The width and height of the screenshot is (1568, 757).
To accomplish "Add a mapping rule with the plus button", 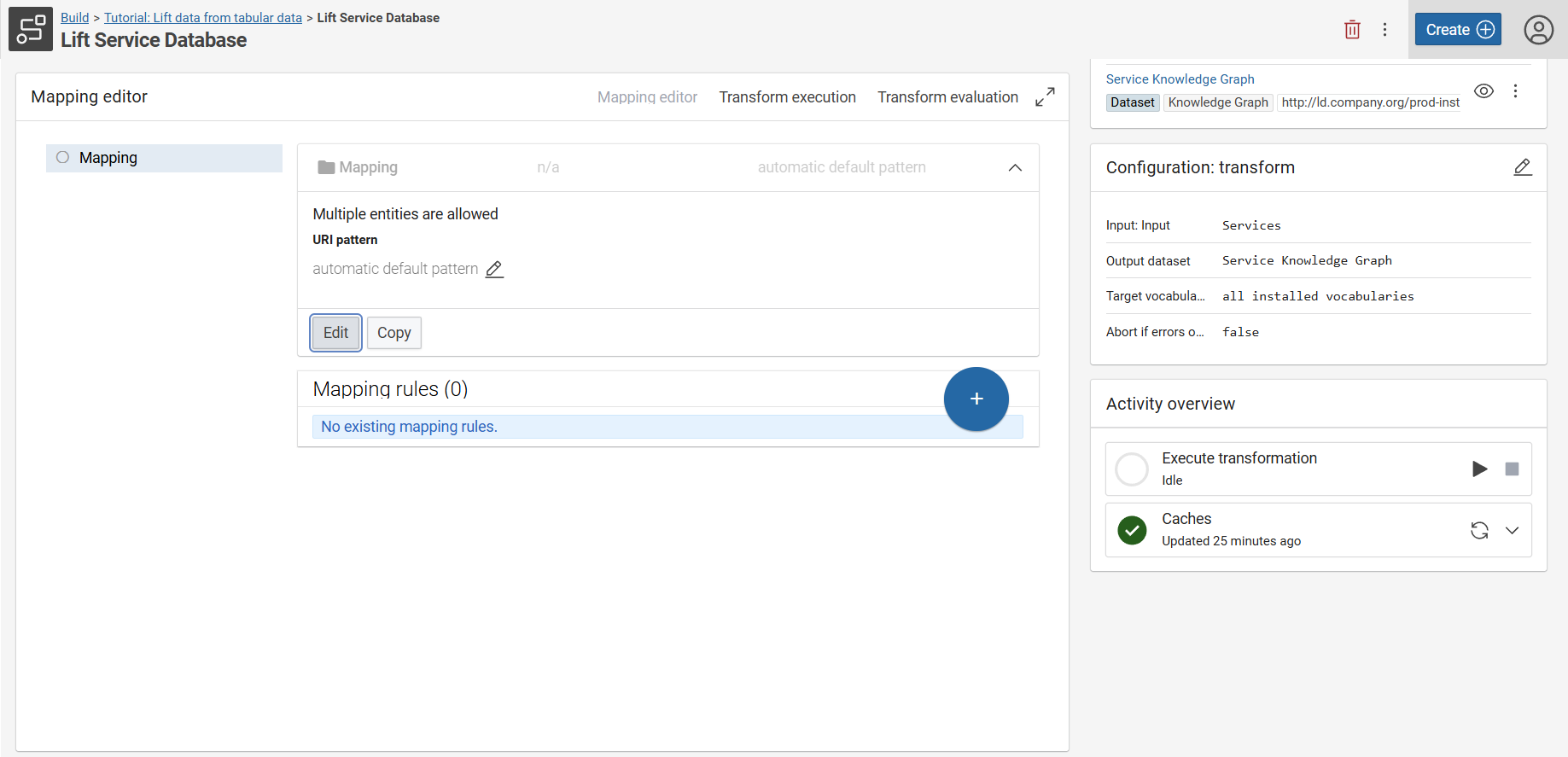I will (x=976, y=399).
